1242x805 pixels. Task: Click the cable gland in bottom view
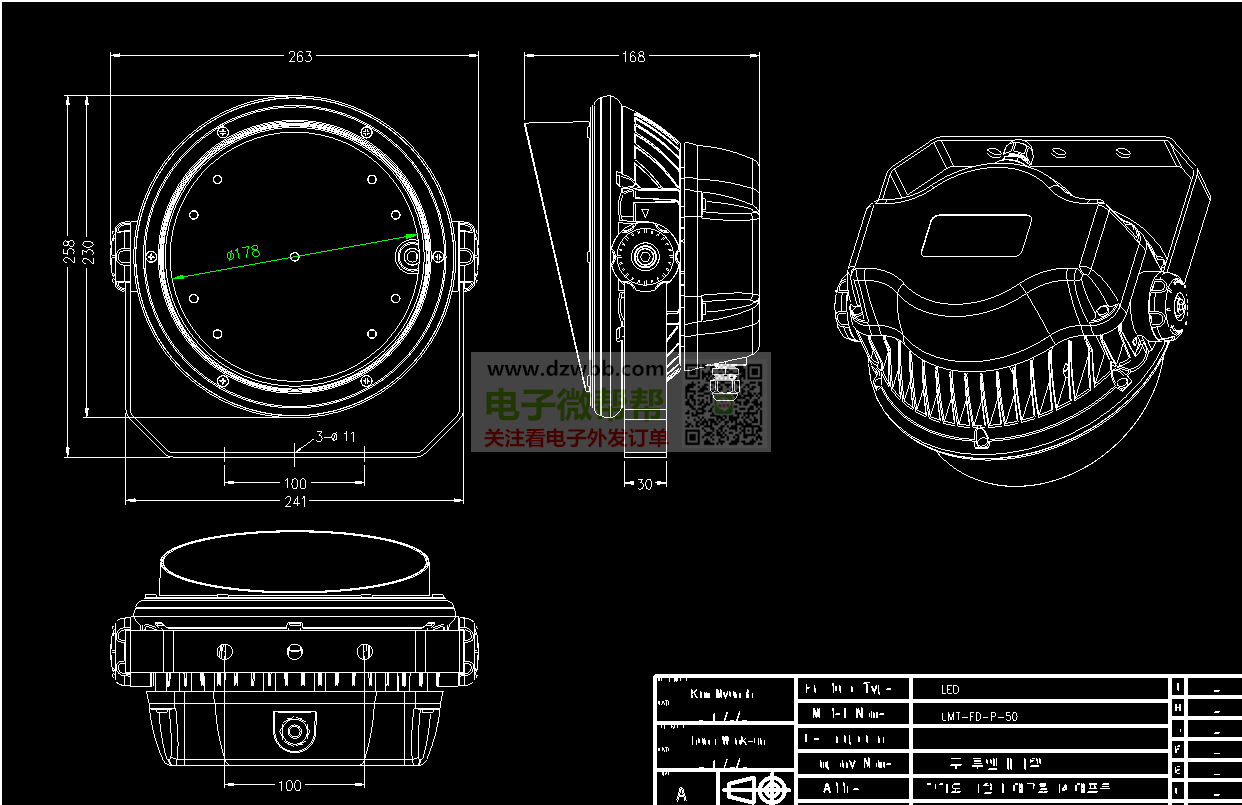pos(294,731)
